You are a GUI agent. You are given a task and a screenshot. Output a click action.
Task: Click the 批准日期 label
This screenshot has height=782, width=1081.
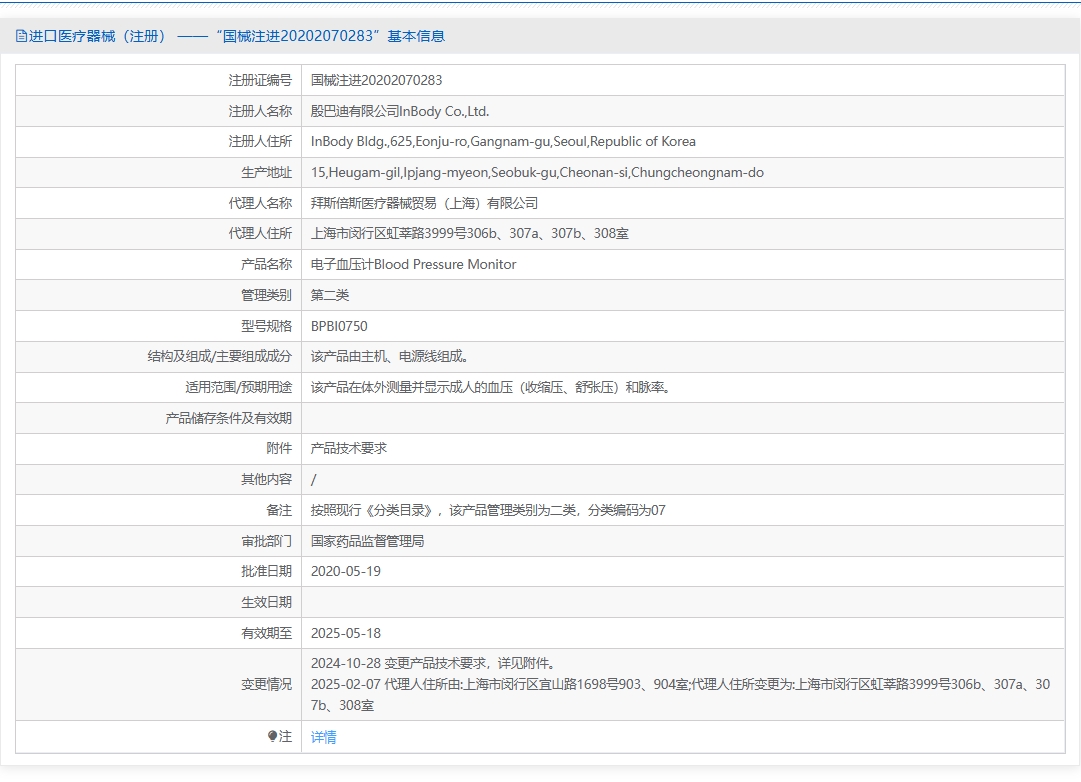click(266, 571)
